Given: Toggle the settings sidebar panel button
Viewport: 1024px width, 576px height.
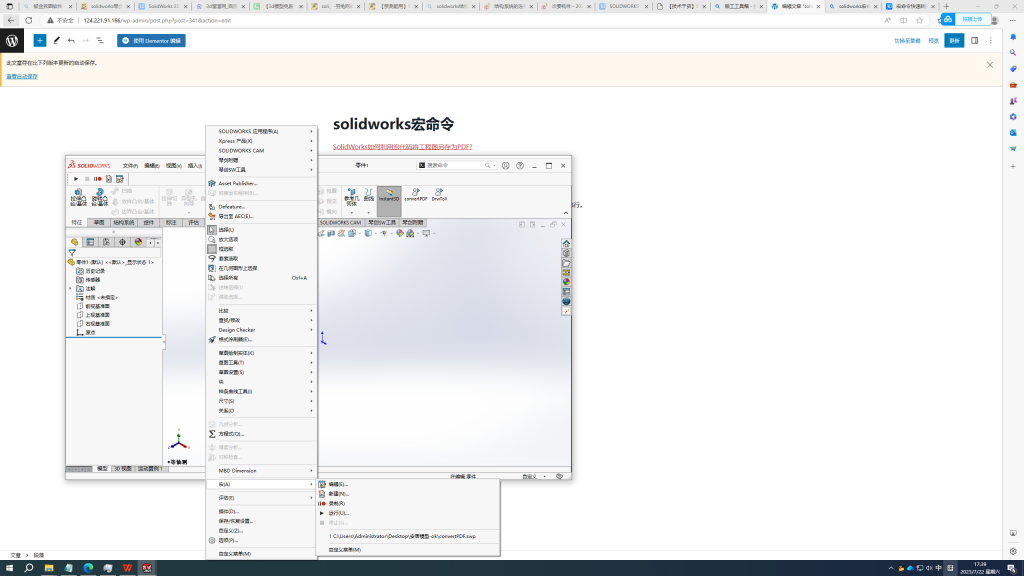Looking at the screenshot, I should (x=975, y=41).
